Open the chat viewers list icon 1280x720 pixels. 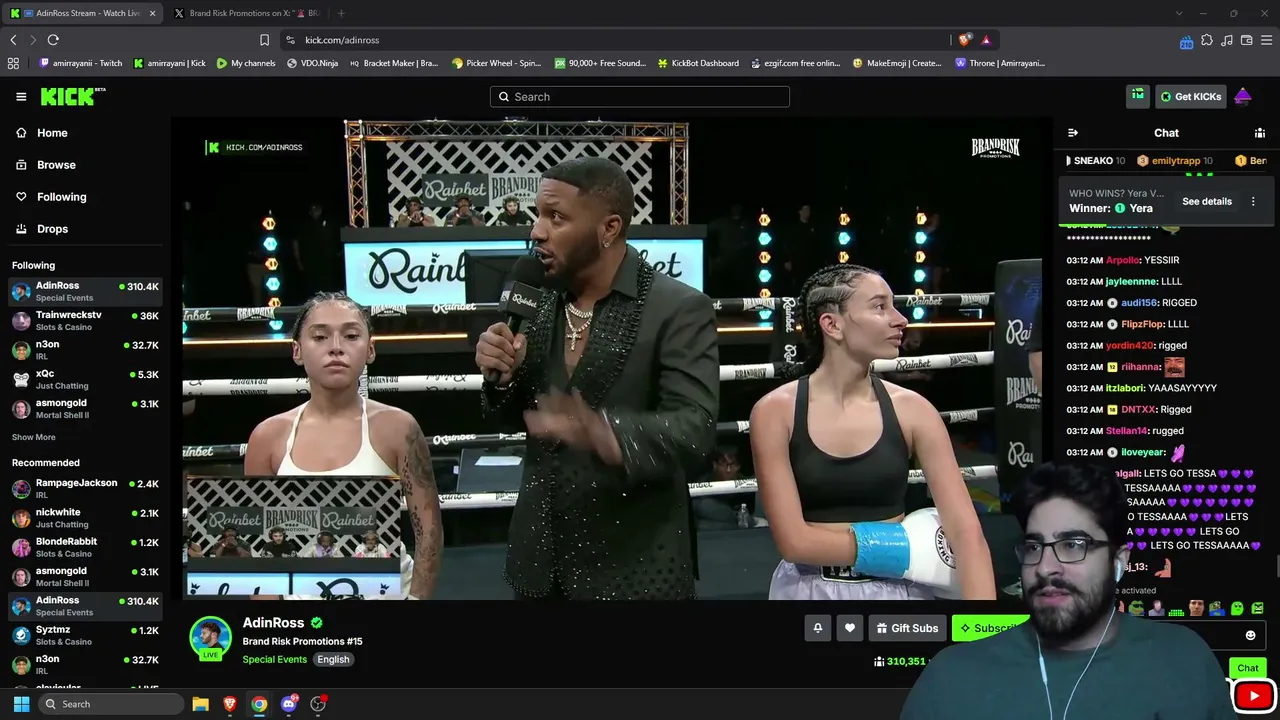(x=1260, y=133)
